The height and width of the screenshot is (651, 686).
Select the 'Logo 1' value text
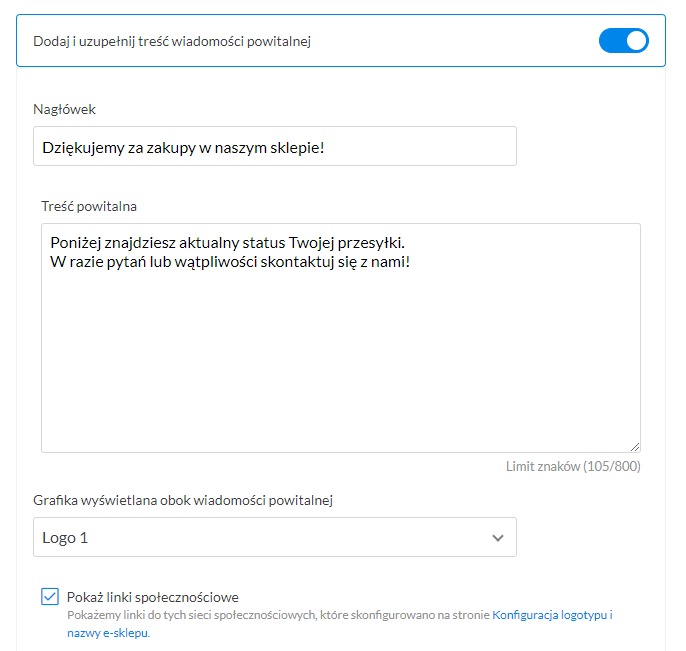pos(65,538)
